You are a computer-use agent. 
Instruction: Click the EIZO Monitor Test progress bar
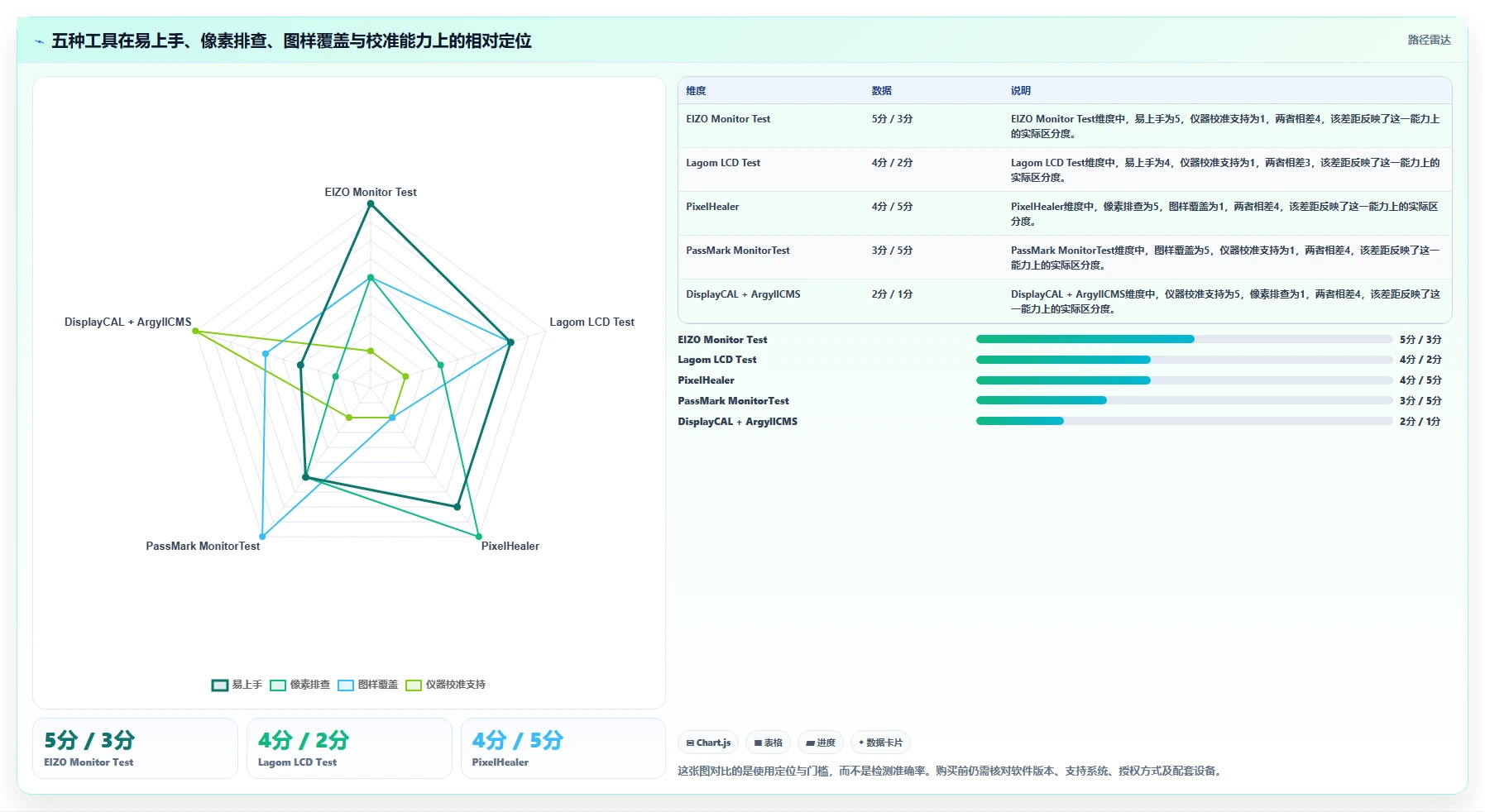[1184, 339]
